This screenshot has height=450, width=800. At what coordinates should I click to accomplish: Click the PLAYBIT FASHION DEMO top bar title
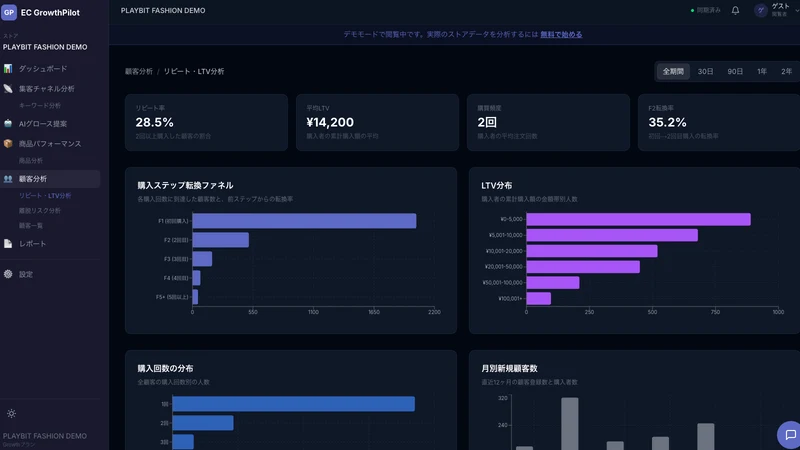tap(163, 10)
